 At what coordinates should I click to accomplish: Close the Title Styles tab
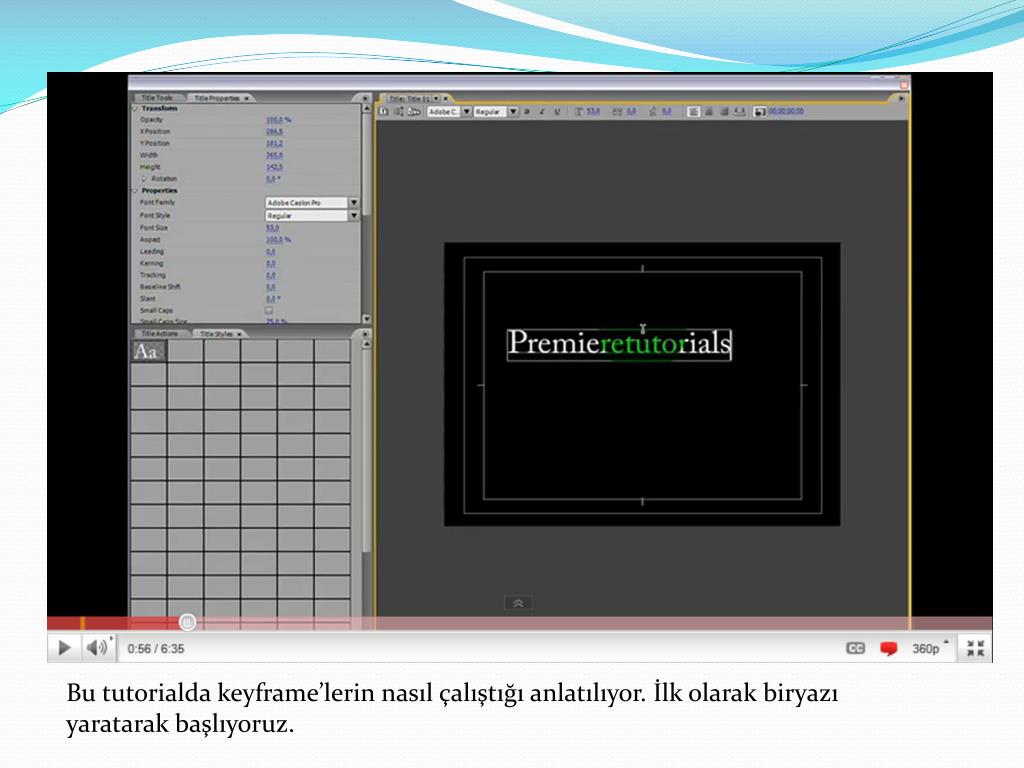240,334
